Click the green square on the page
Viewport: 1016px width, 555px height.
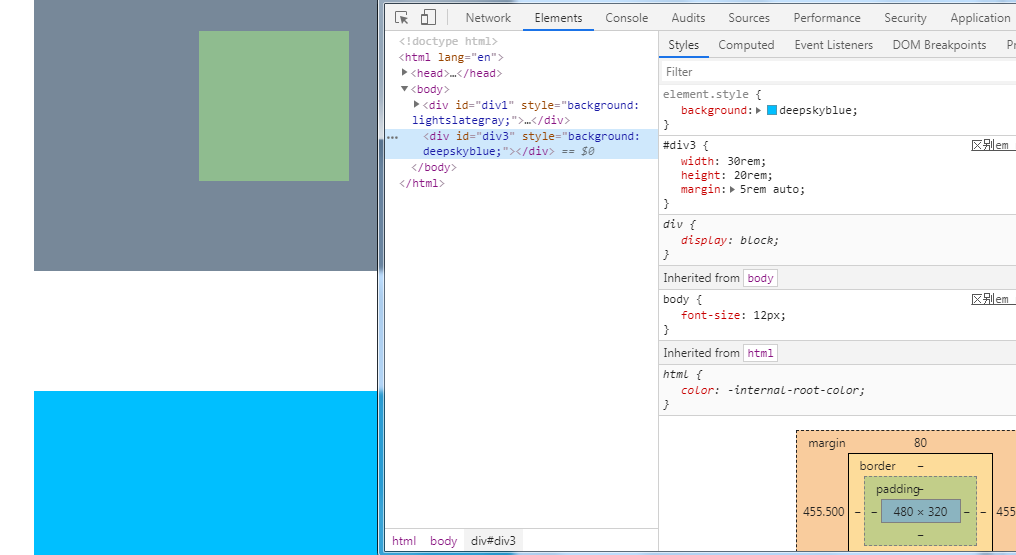(273, 106)
